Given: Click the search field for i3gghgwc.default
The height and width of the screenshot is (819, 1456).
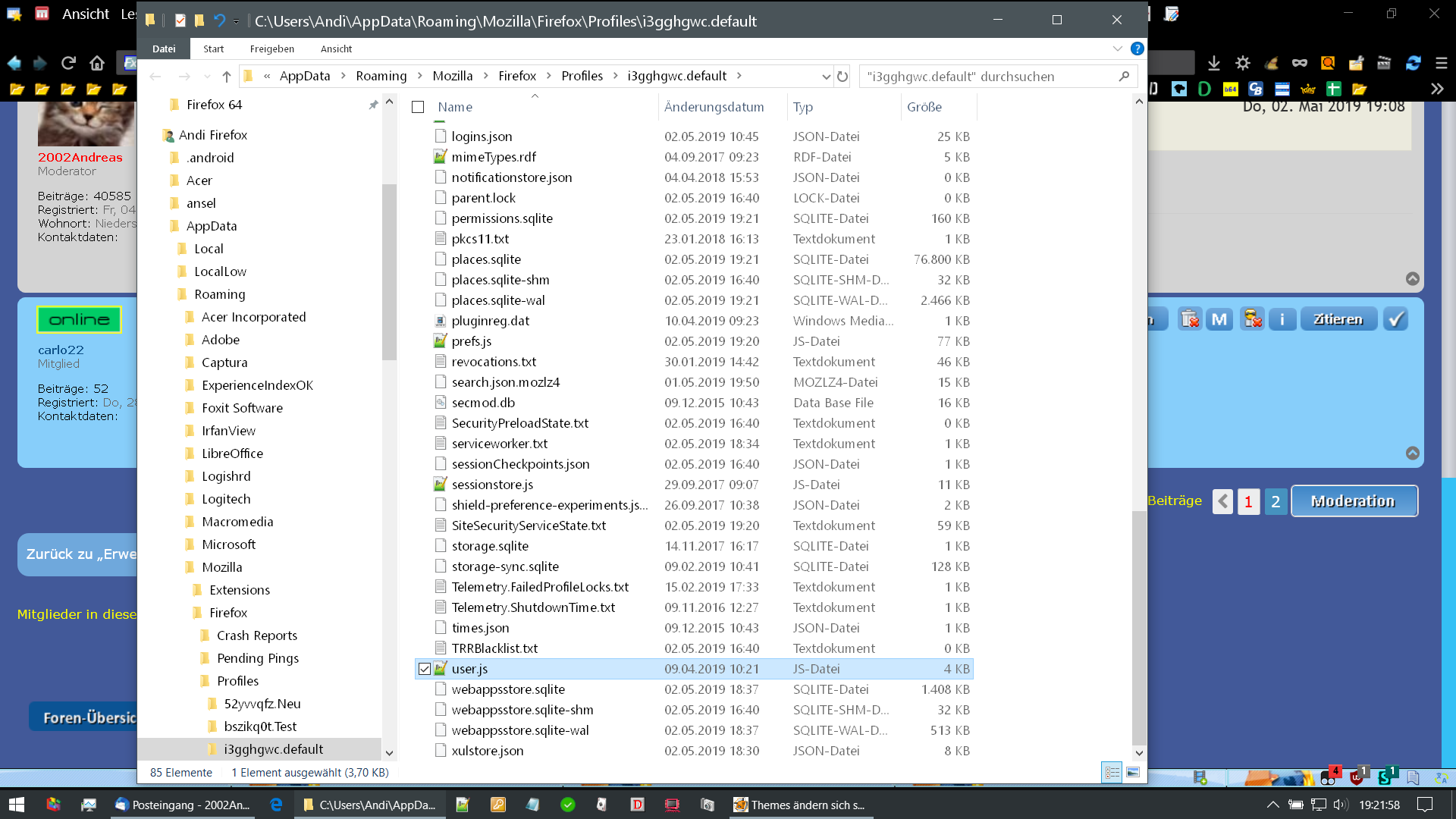Looking at the screenshot, I should (986, 77).
